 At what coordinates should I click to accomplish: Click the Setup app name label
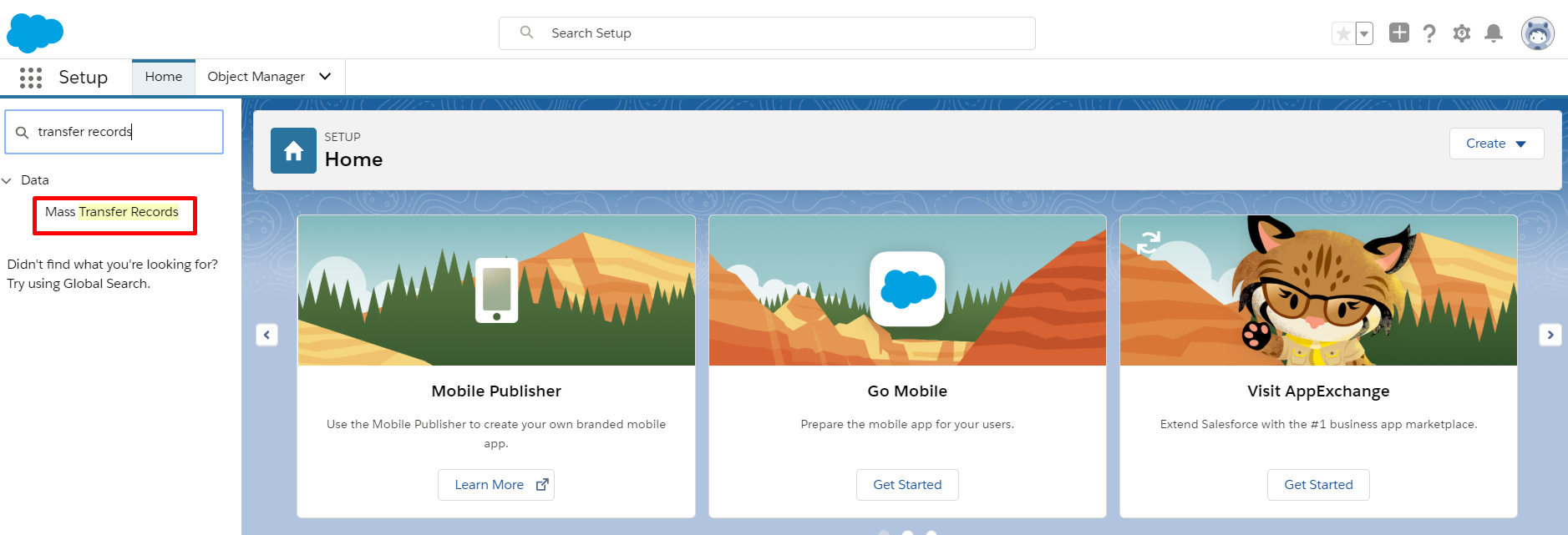click(83, 78)
